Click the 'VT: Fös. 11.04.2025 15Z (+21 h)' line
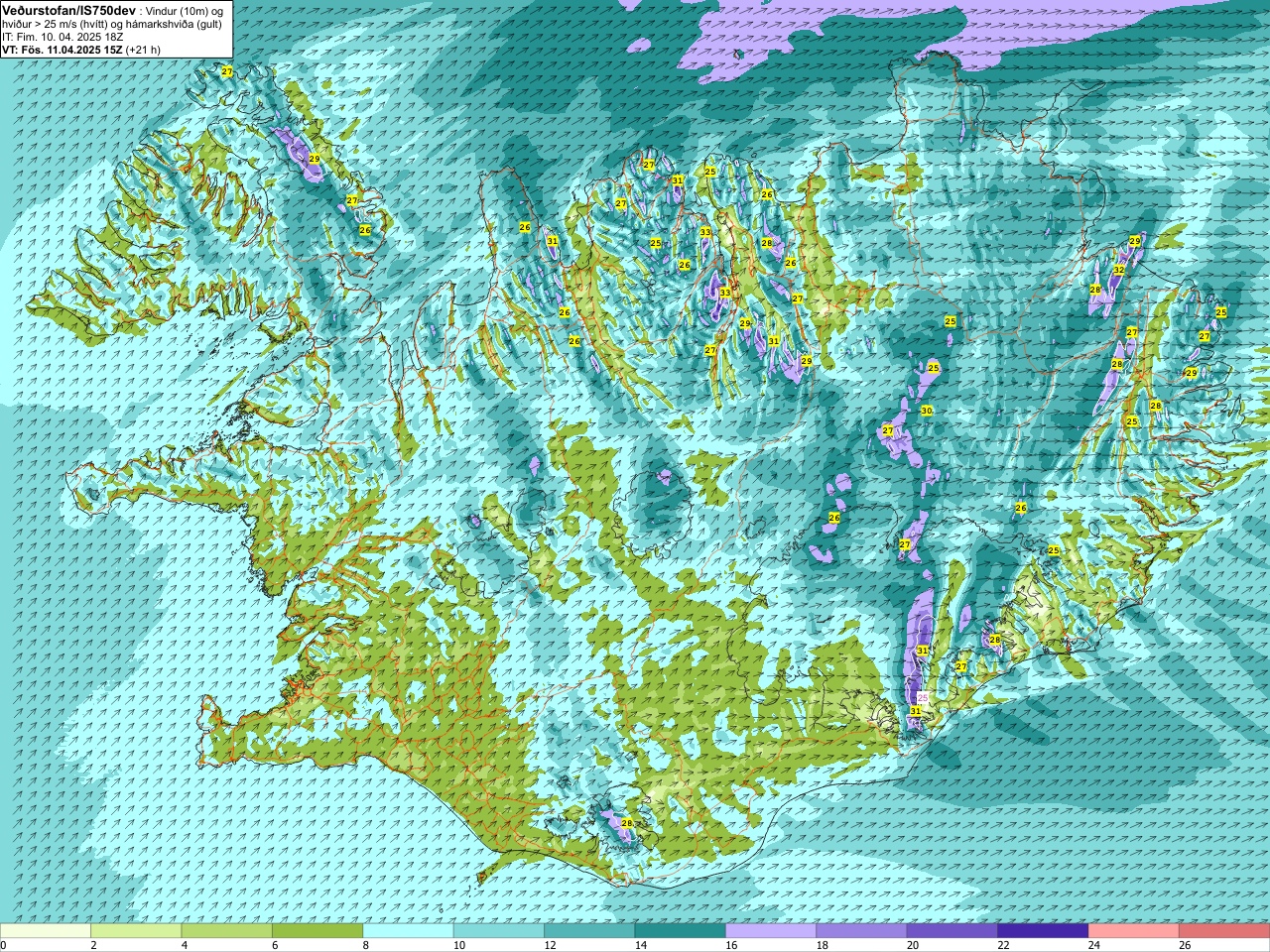Image resolution: width=1270 pixels, height=952 pixels. 81,50
